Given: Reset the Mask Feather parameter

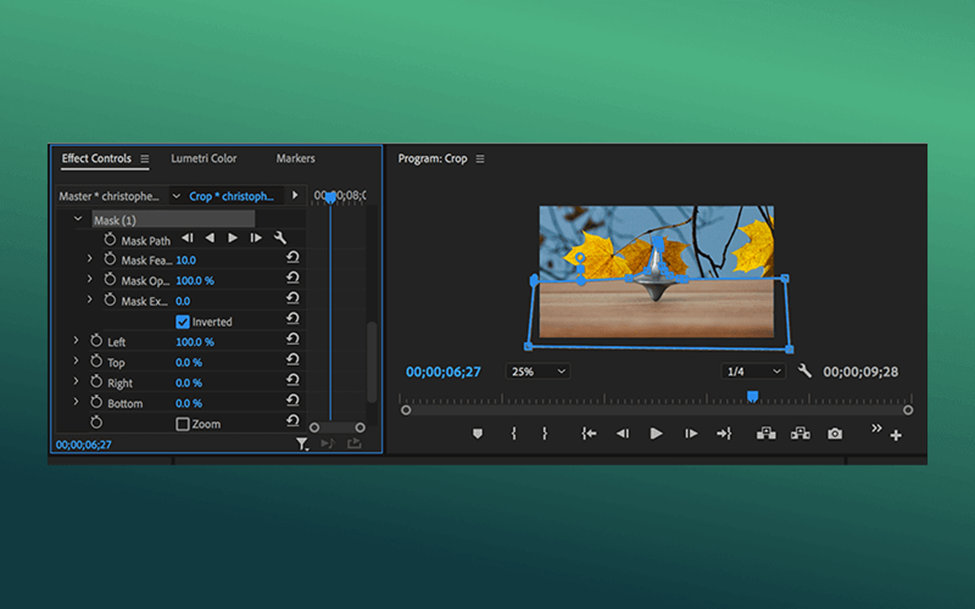Looking at the screenshot, I should pos(292,258).
